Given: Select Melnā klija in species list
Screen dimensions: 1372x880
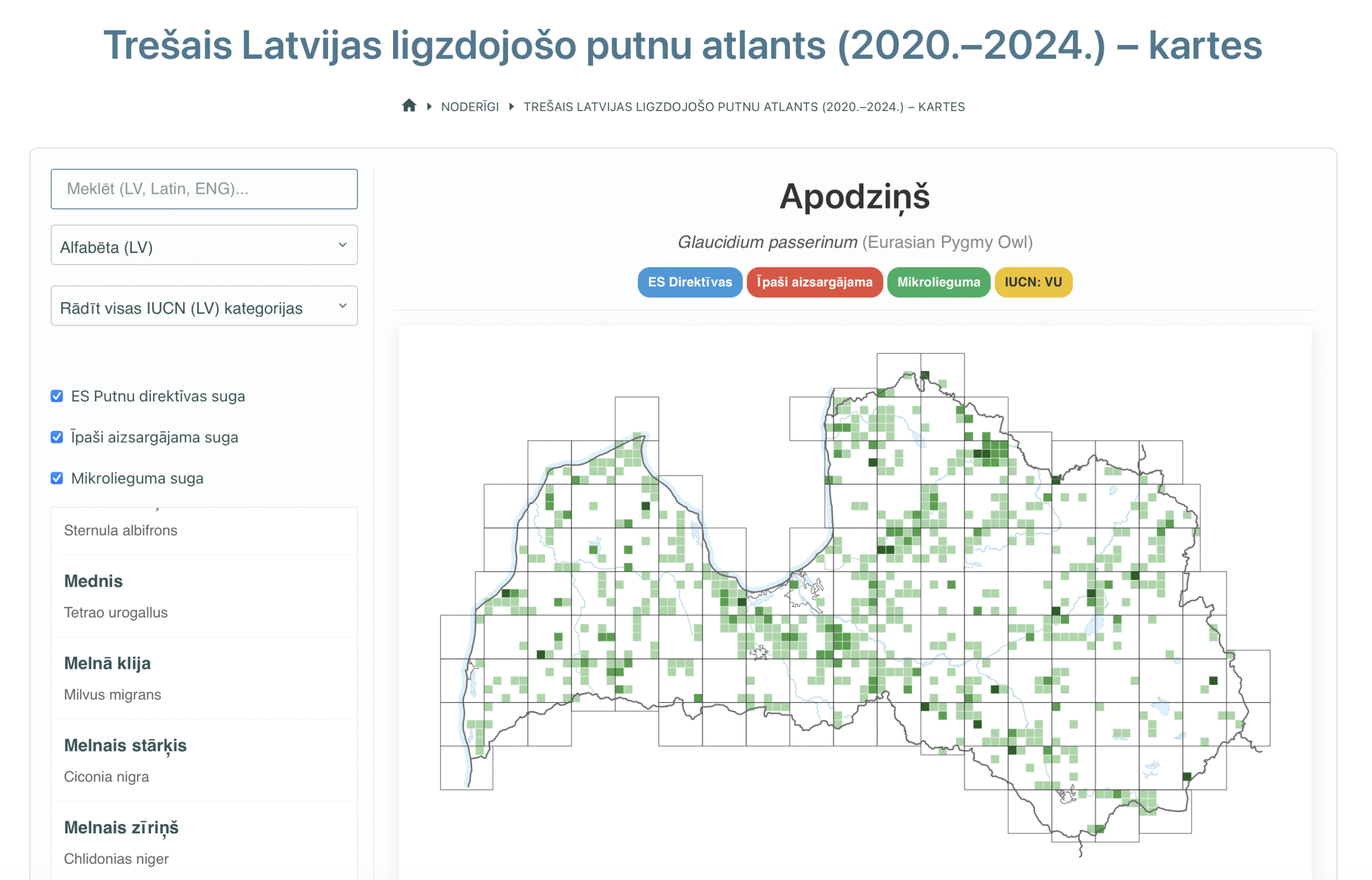Looking at the screenshot, I should click(x=107, y=663).
